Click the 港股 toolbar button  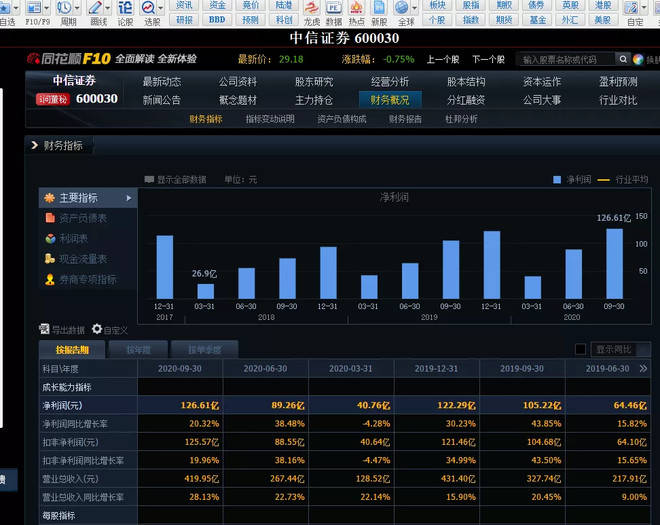point(603,5)
